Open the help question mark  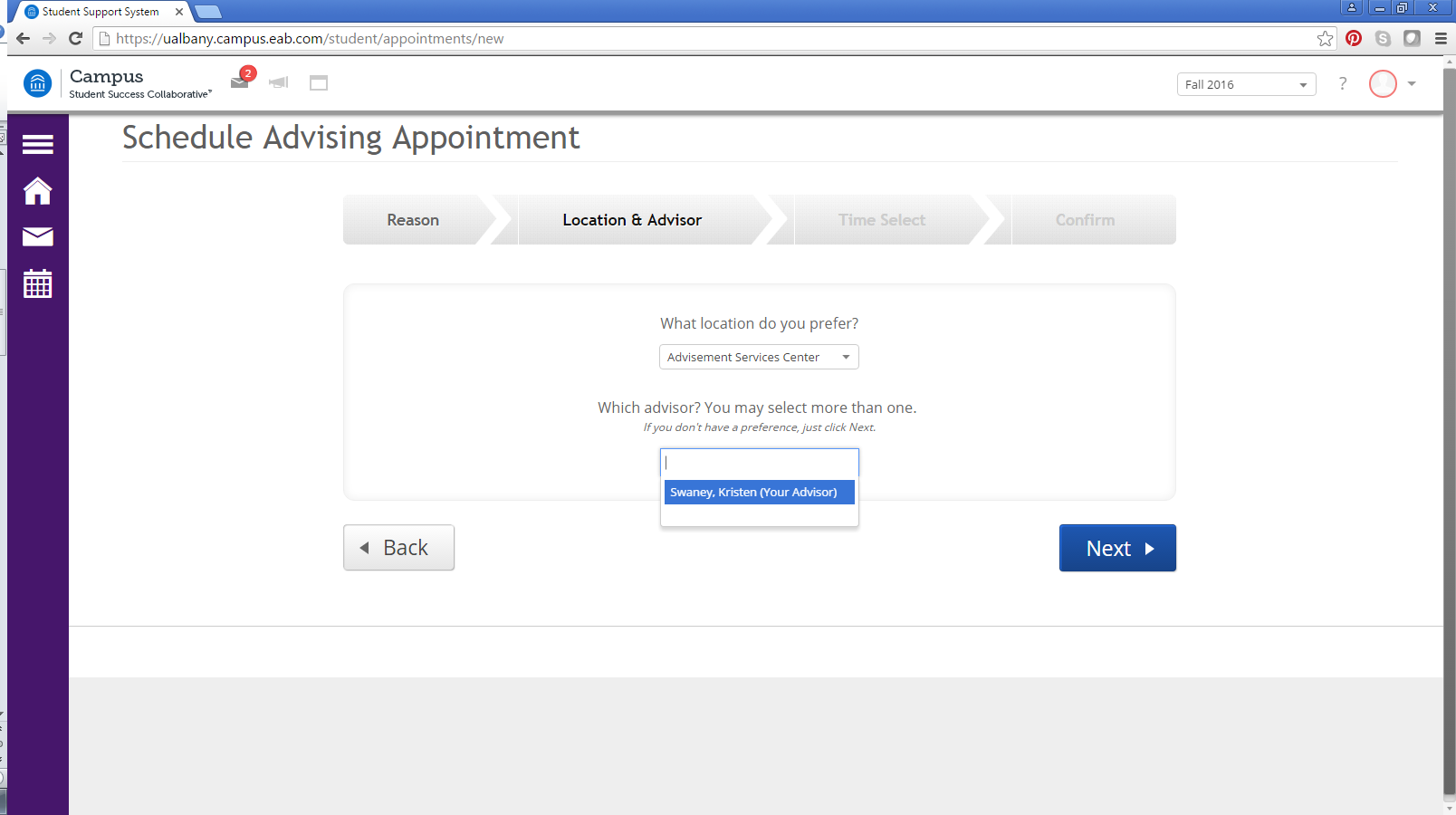(x=1342, y=83)
